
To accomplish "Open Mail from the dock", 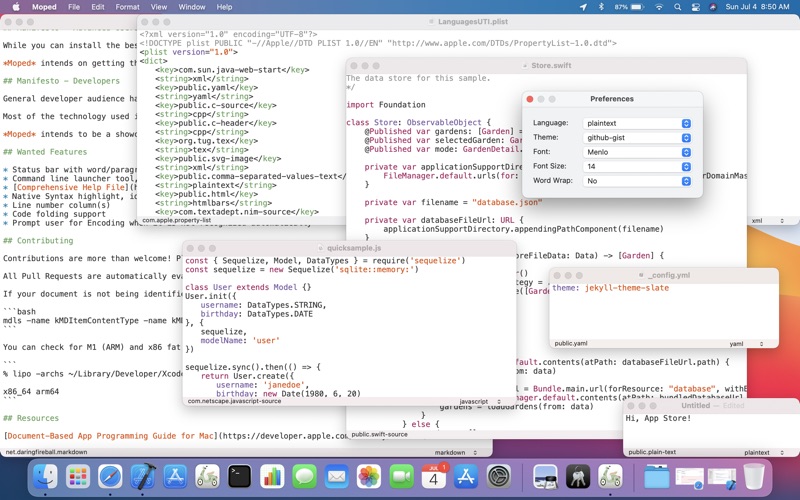I will tap(337, 478).
